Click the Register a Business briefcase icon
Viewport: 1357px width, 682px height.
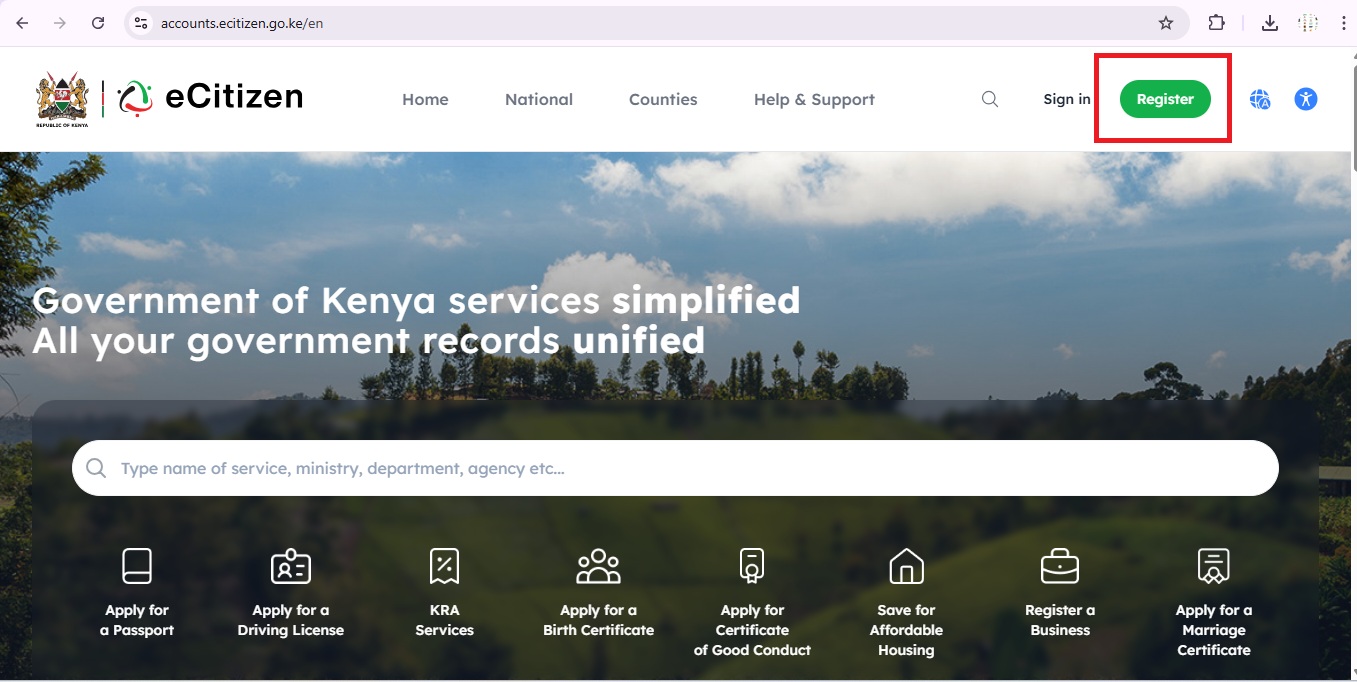tap(1060, 566)
